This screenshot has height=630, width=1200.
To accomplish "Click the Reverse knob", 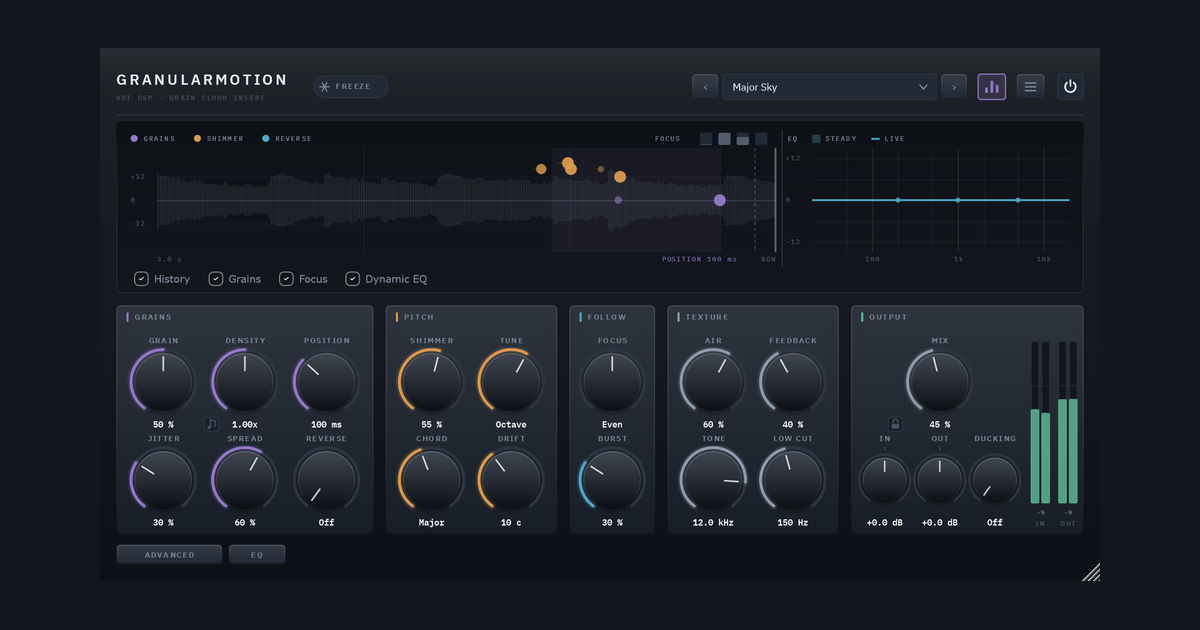I will 327,479.
